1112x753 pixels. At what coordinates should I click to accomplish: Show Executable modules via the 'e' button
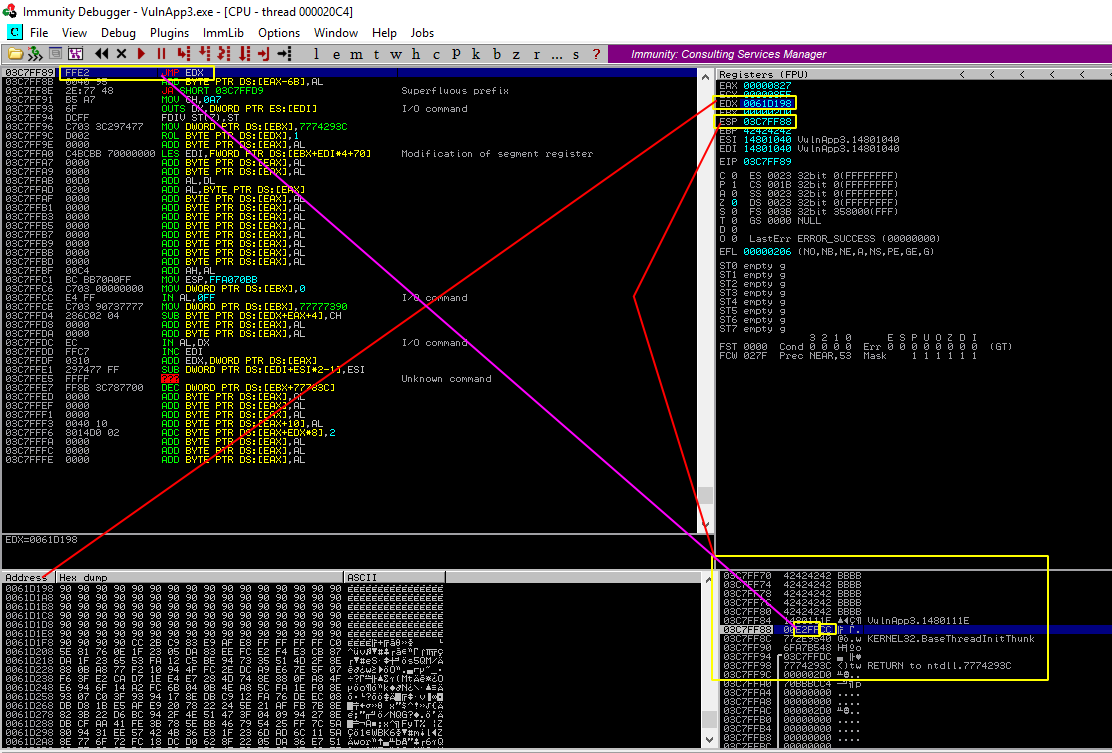click(x=336, y=54)
